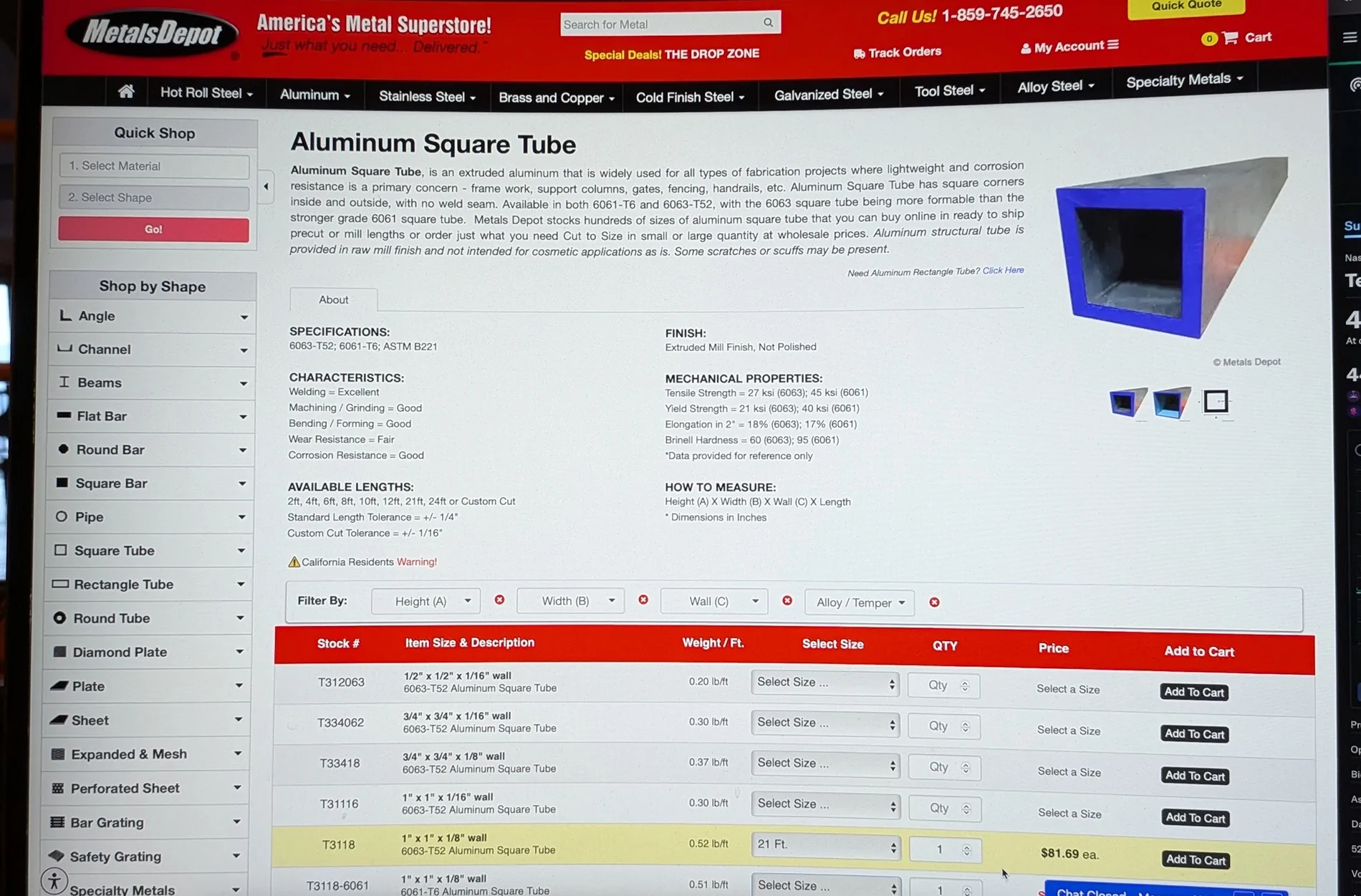Expand the Diamond Plate shape category
This screenshot has height=896, width=1361.
pos(147,652)
